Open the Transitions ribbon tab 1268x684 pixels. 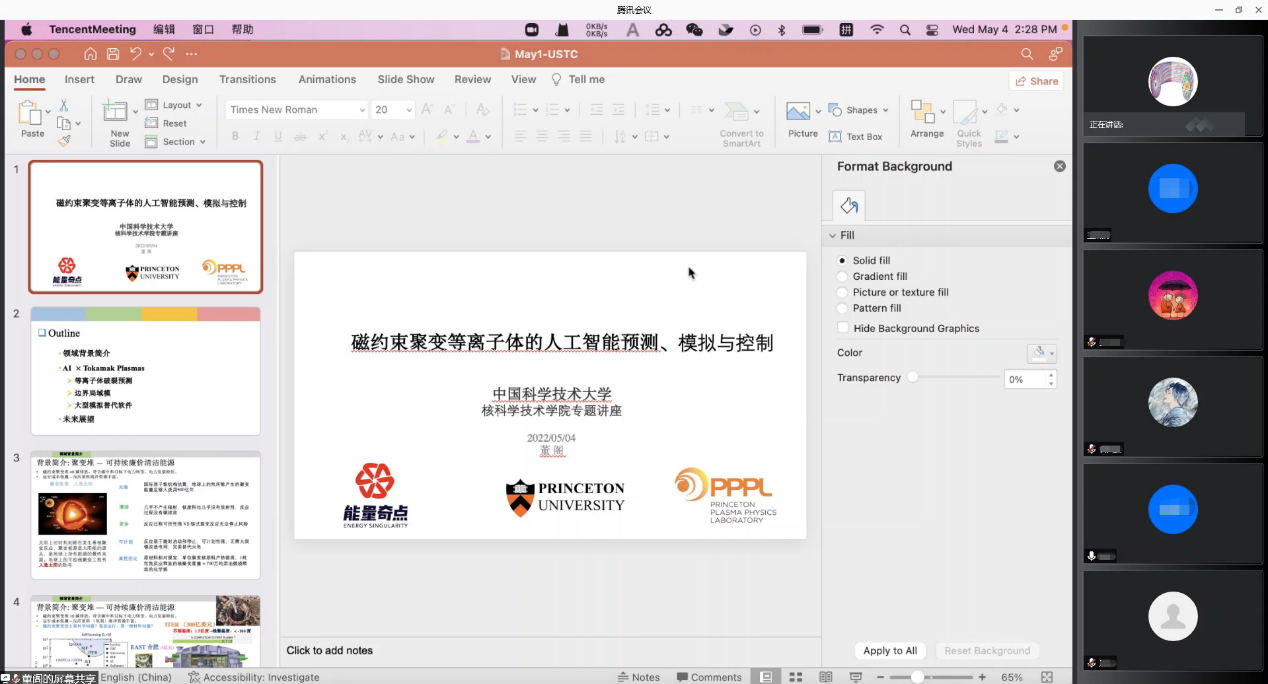tap(247, 79)
